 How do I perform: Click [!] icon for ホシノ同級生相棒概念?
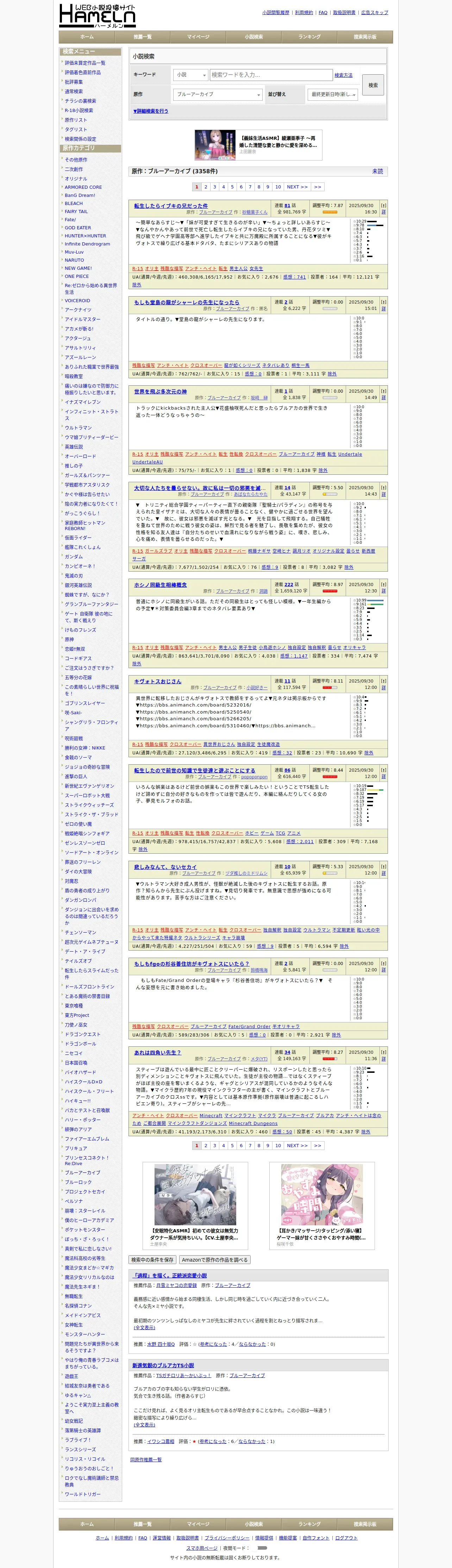(383, 584)
